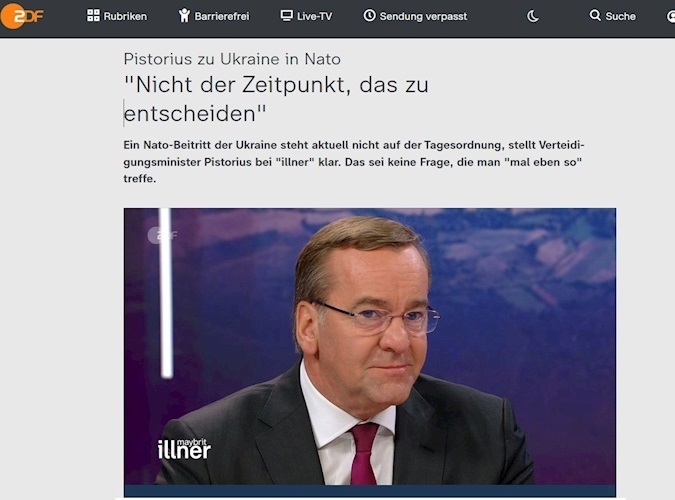Image resolution: width=675 pixels, height=500 pixels.
Task: Click the dark bar beneath the video
Action: 370,491
